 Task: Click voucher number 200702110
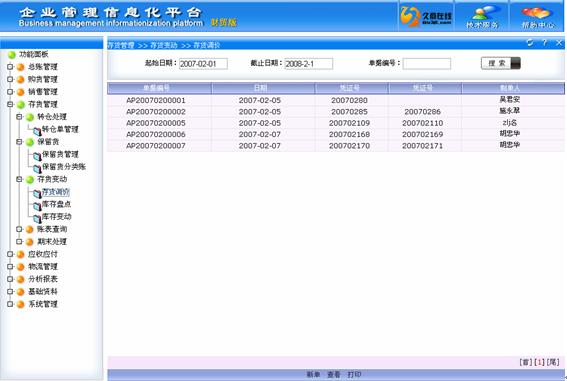pos(422,123)
